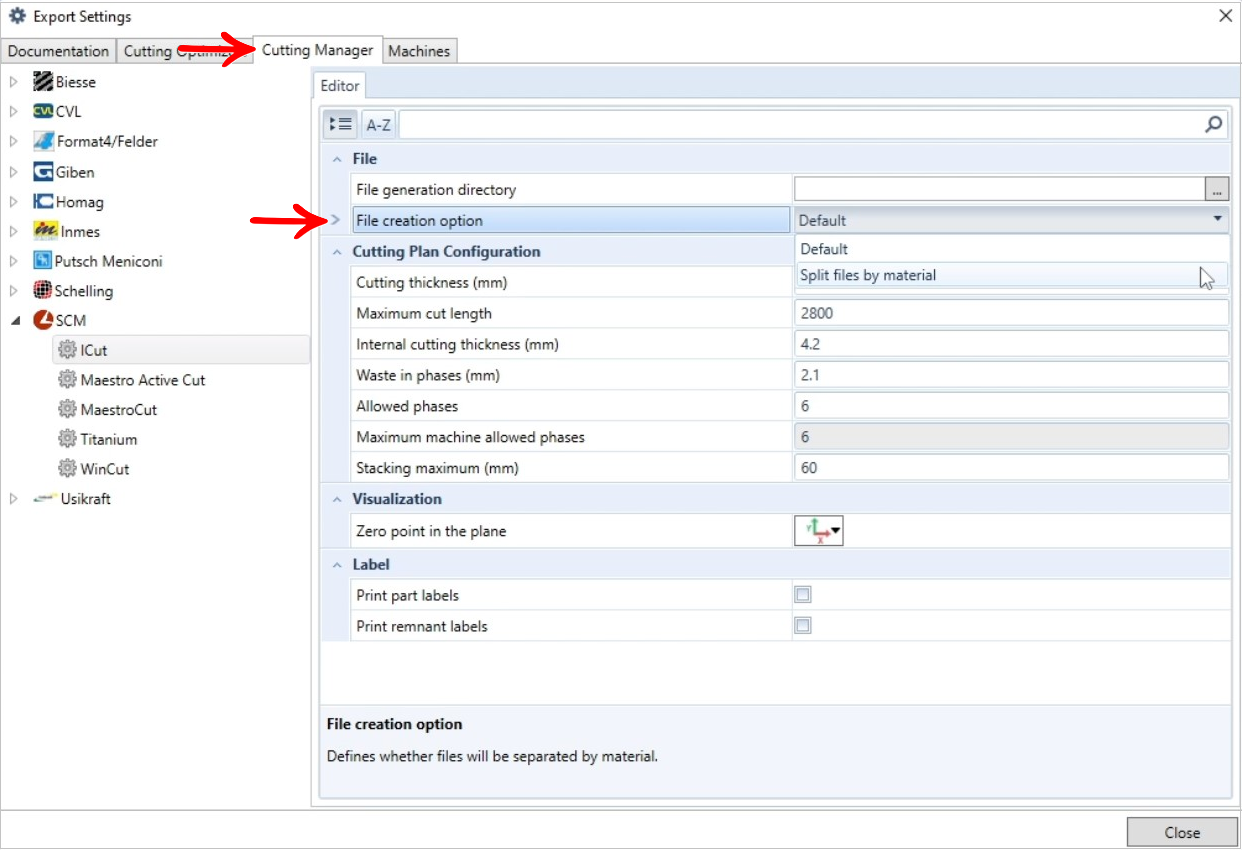Browse for the file generation directory
The image size is (1242, 850).
point(1217,189)
